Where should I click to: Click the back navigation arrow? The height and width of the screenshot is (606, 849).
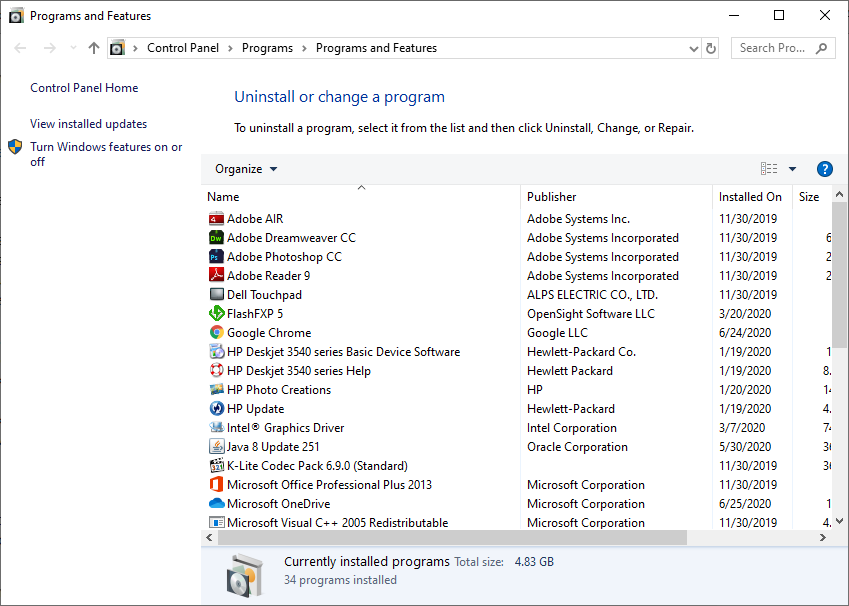(x=21, y=48)
